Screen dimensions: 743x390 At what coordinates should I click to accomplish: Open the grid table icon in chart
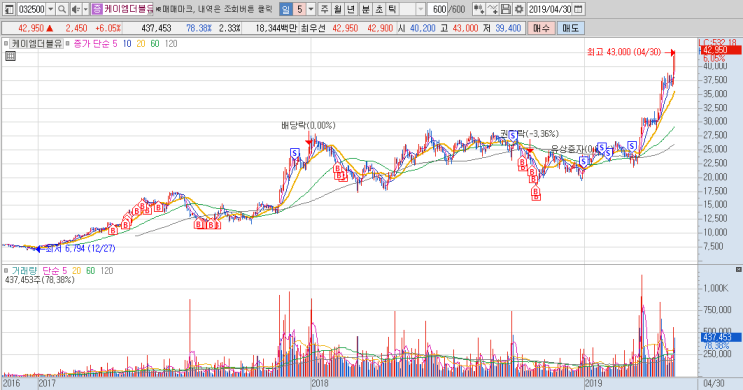pyautogui.click(x=10, y=56)
